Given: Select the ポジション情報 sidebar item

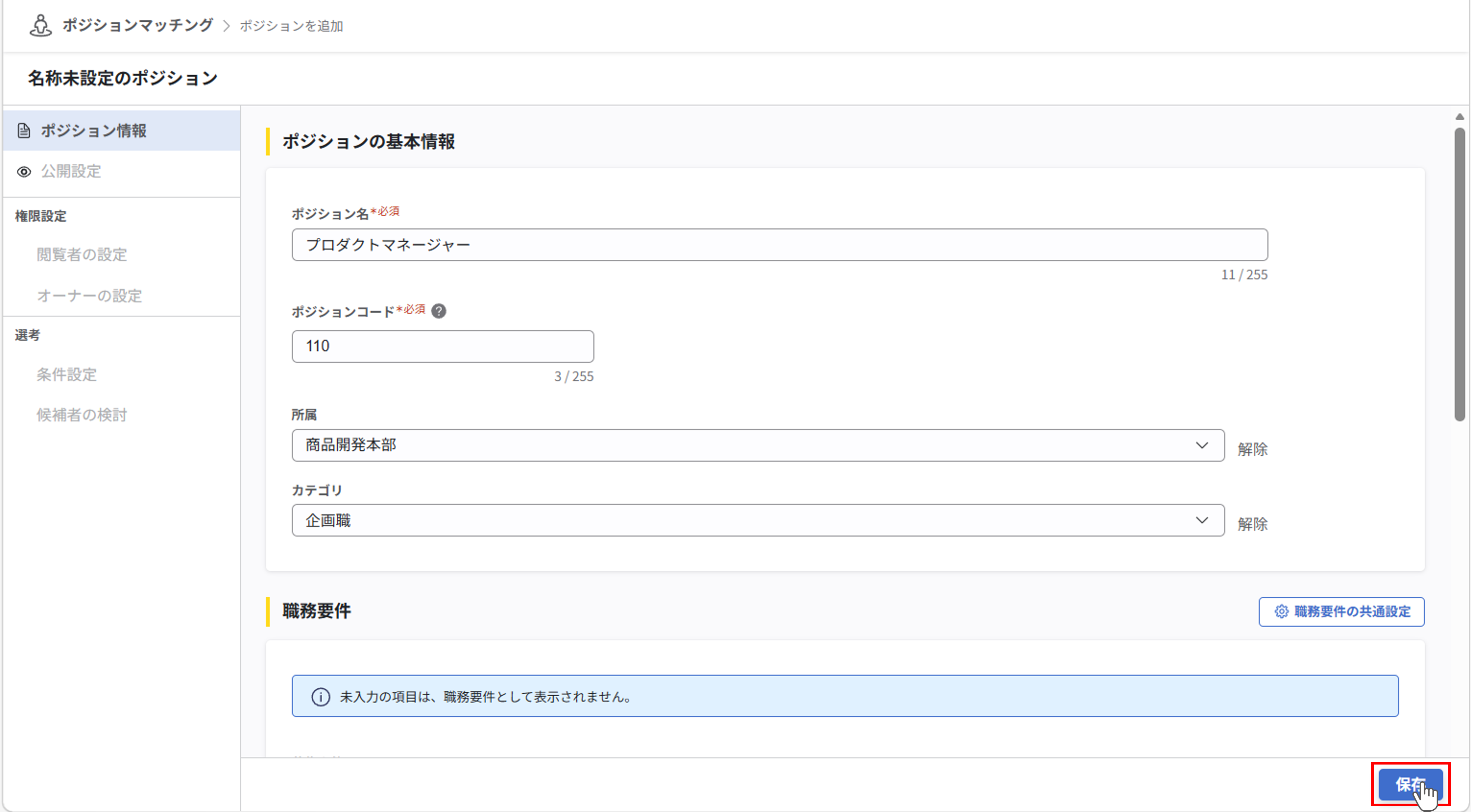Looking at the screenshot, I should [122, 131].
